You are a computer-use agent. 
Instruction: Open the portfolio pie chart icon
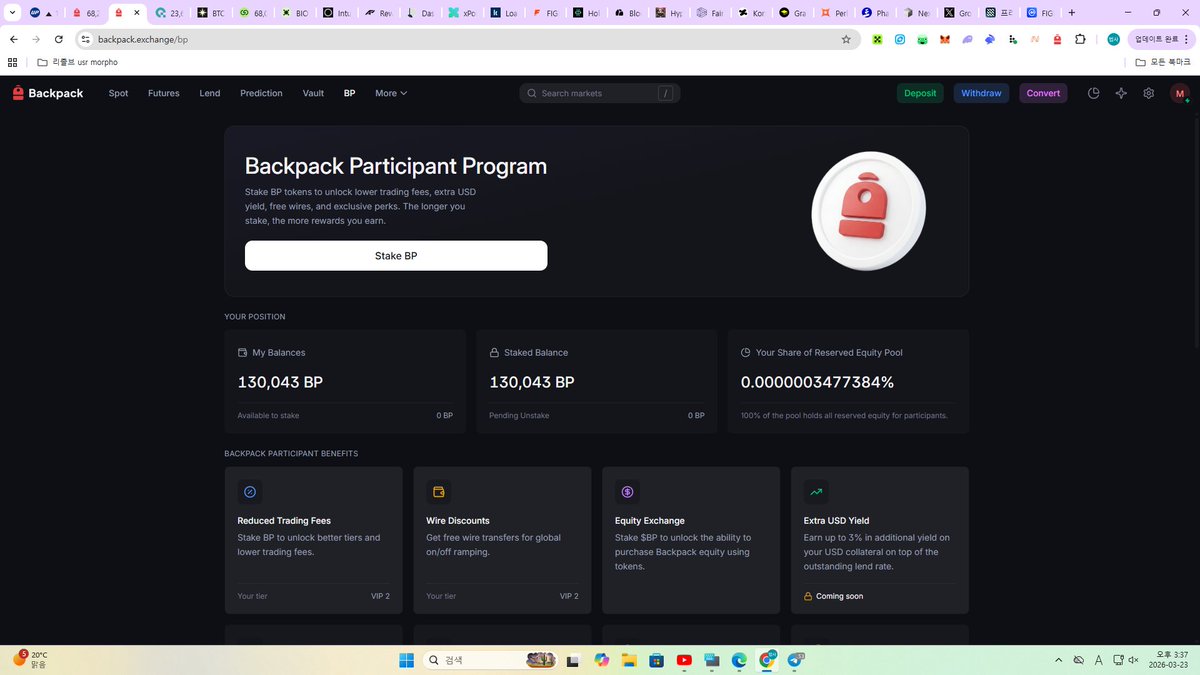(x=1094, y=93)
